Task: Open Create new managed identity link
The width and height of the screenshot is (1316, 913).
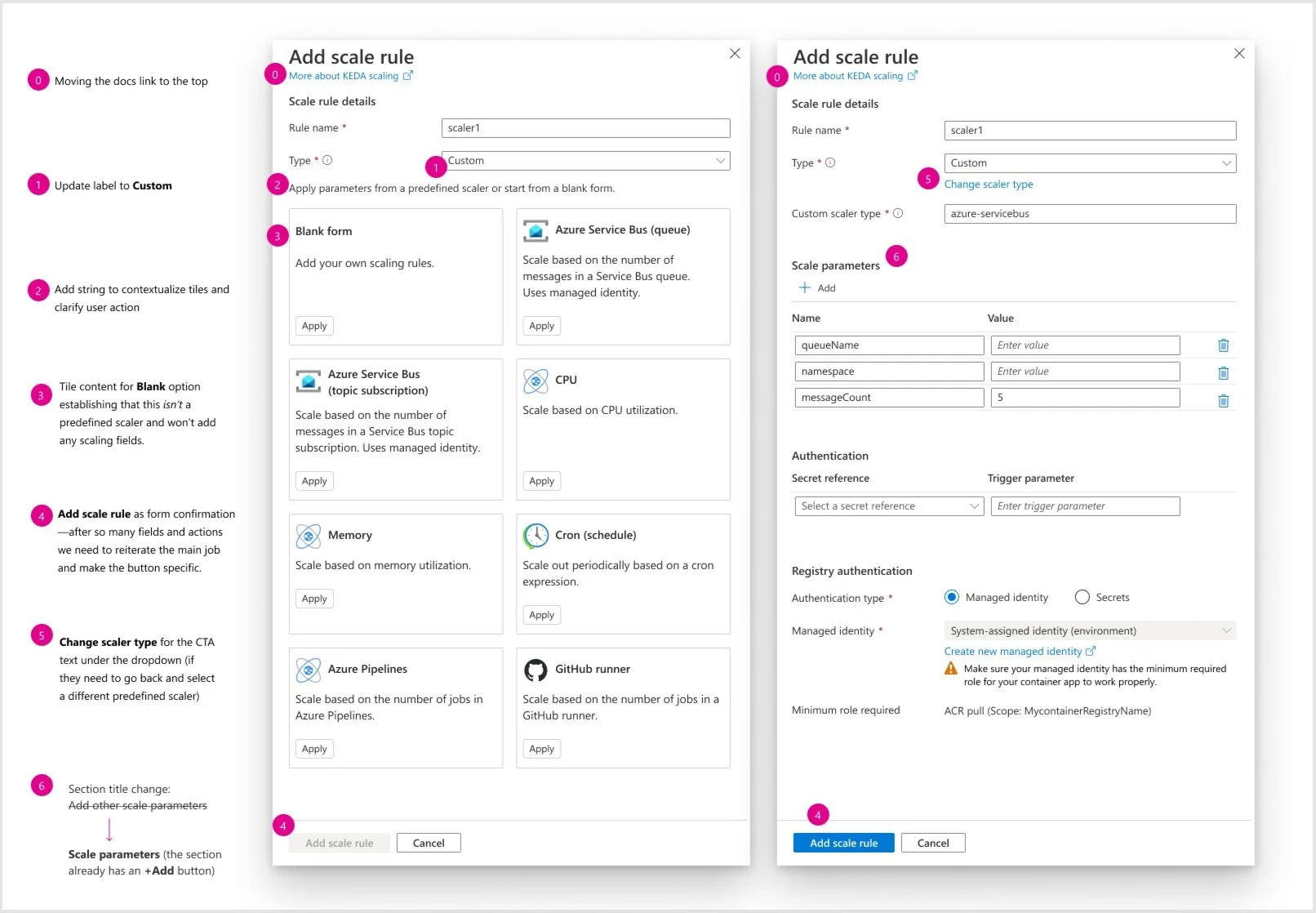Action: pyautogui.click(x=1020, y=652)
